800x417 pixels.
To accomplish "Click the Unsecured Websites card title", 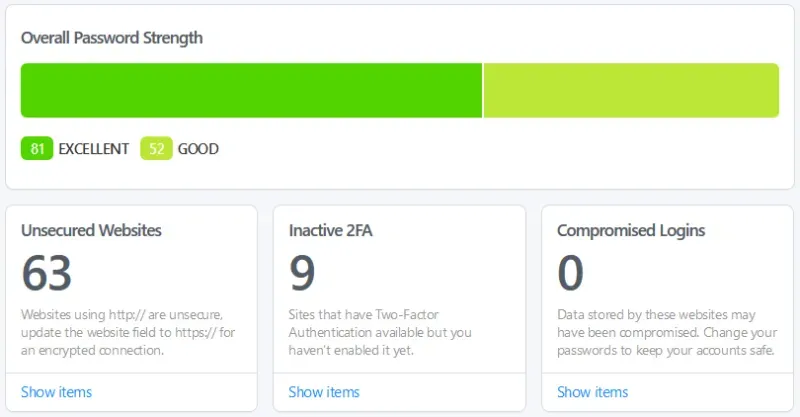I will pyautogui.click(x=91, y=230).
